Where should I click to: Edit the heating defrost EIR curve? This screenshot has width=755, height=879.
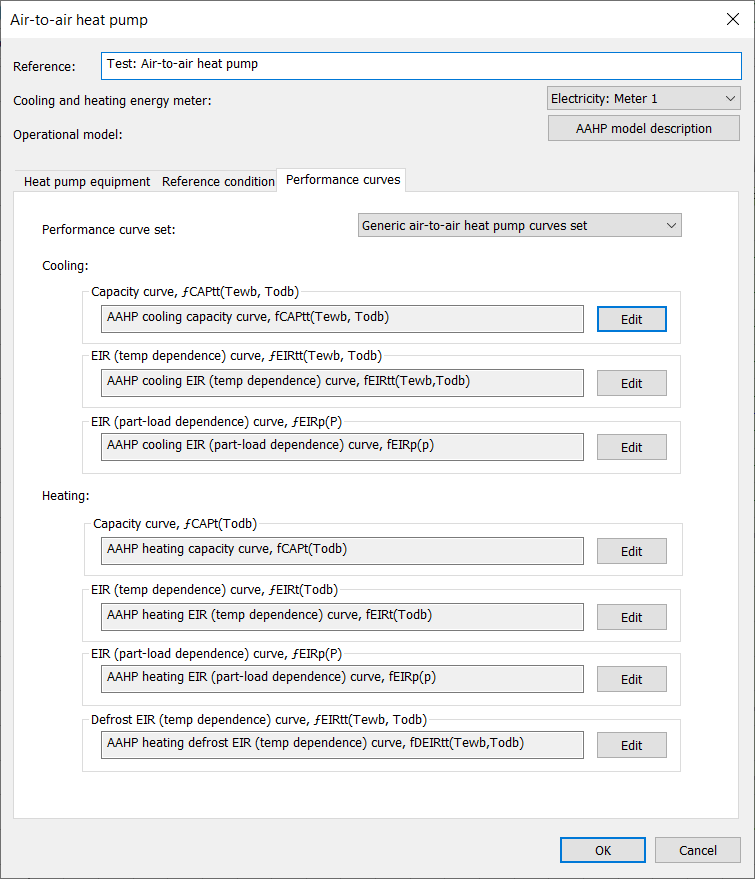631,746
